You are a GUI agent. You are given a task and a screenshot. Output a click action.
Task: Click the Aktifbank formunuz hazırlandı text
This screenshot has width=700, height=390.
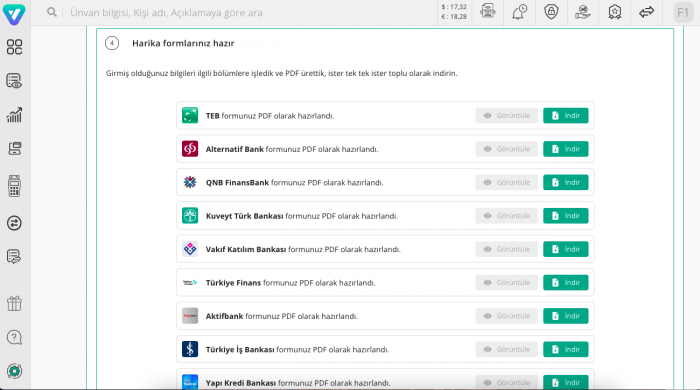282,316
